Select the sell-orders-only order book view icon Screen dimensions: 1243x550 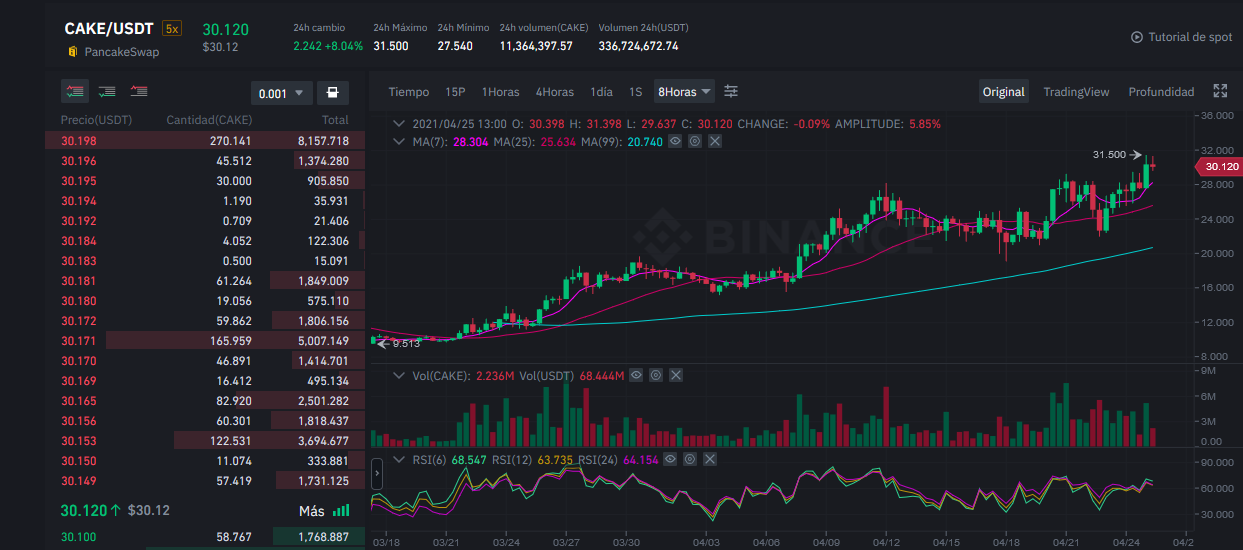(139, 91)
